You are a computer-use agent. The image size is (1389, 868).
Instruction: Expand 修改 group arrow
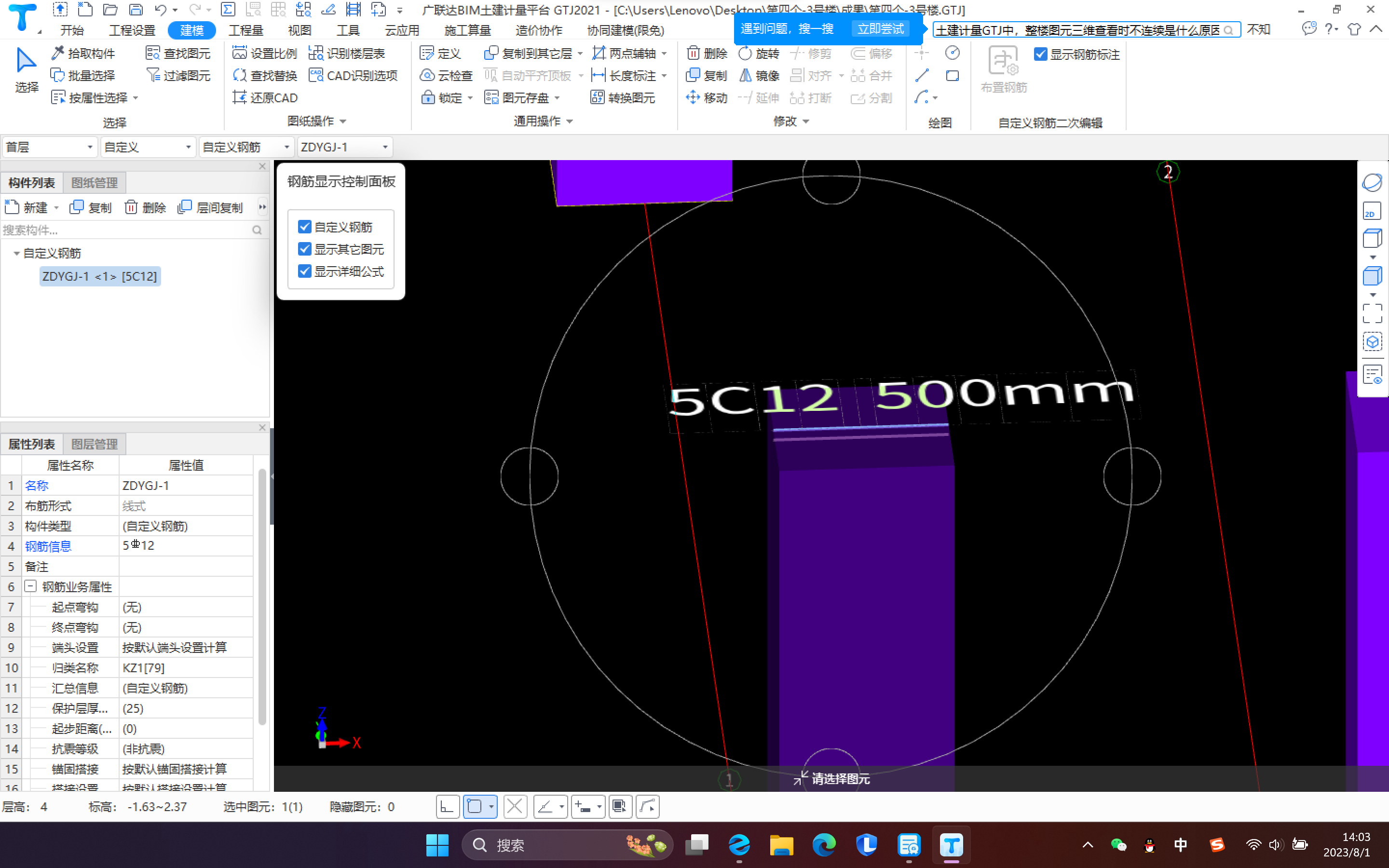[806, 121]
